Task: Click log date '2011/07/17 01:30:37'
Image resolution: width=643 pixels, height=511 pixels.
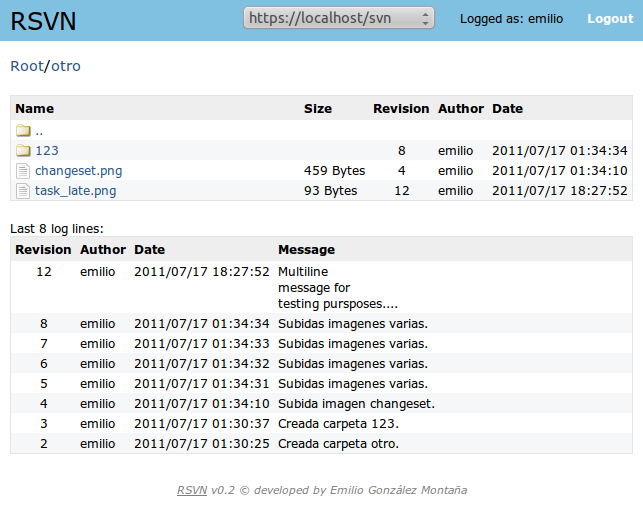Action: (202, 424)
